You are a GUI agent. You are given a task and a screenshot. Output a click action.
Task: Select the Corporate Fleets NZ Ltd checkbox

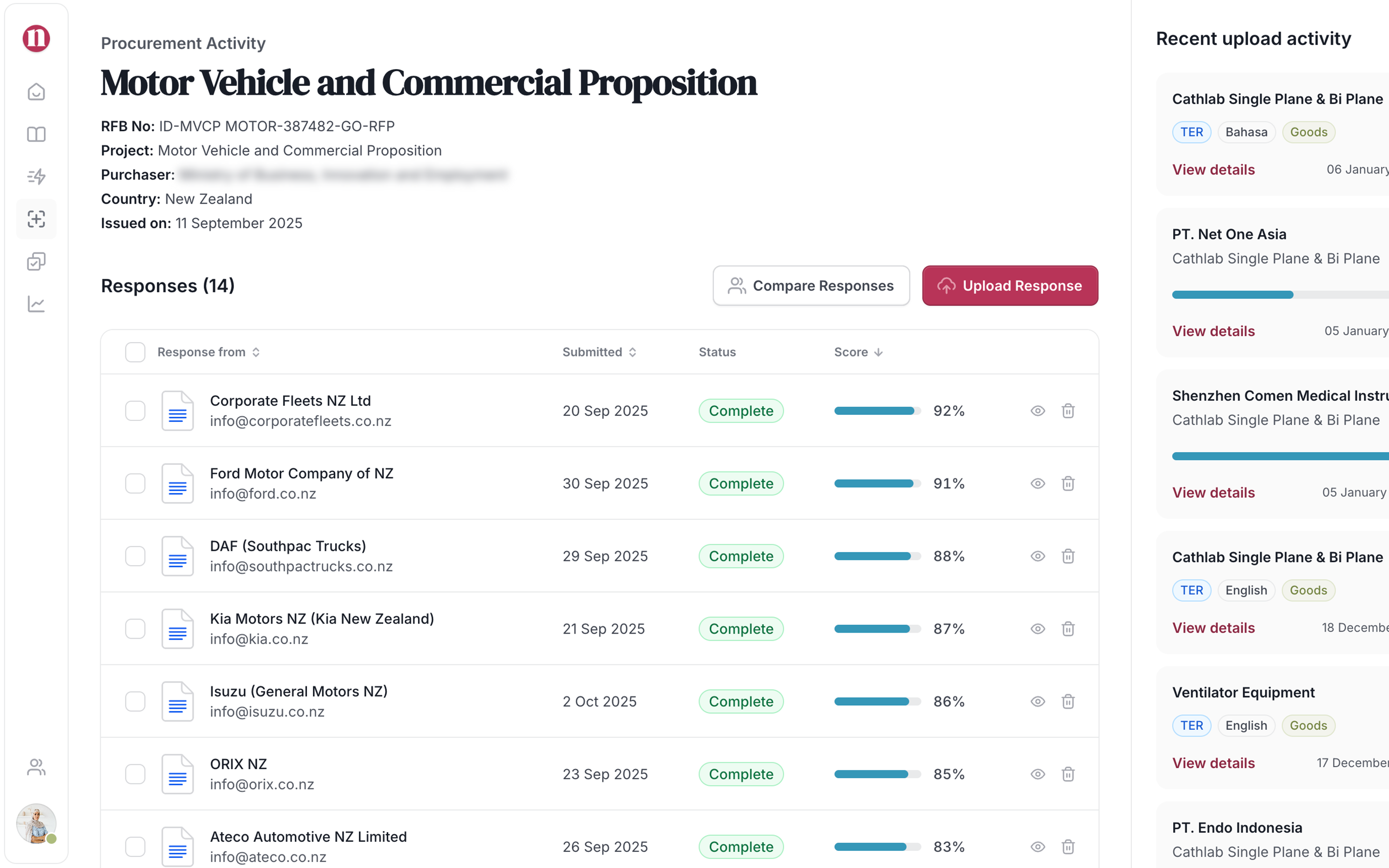pyautogui.click(x=135, y=410)
